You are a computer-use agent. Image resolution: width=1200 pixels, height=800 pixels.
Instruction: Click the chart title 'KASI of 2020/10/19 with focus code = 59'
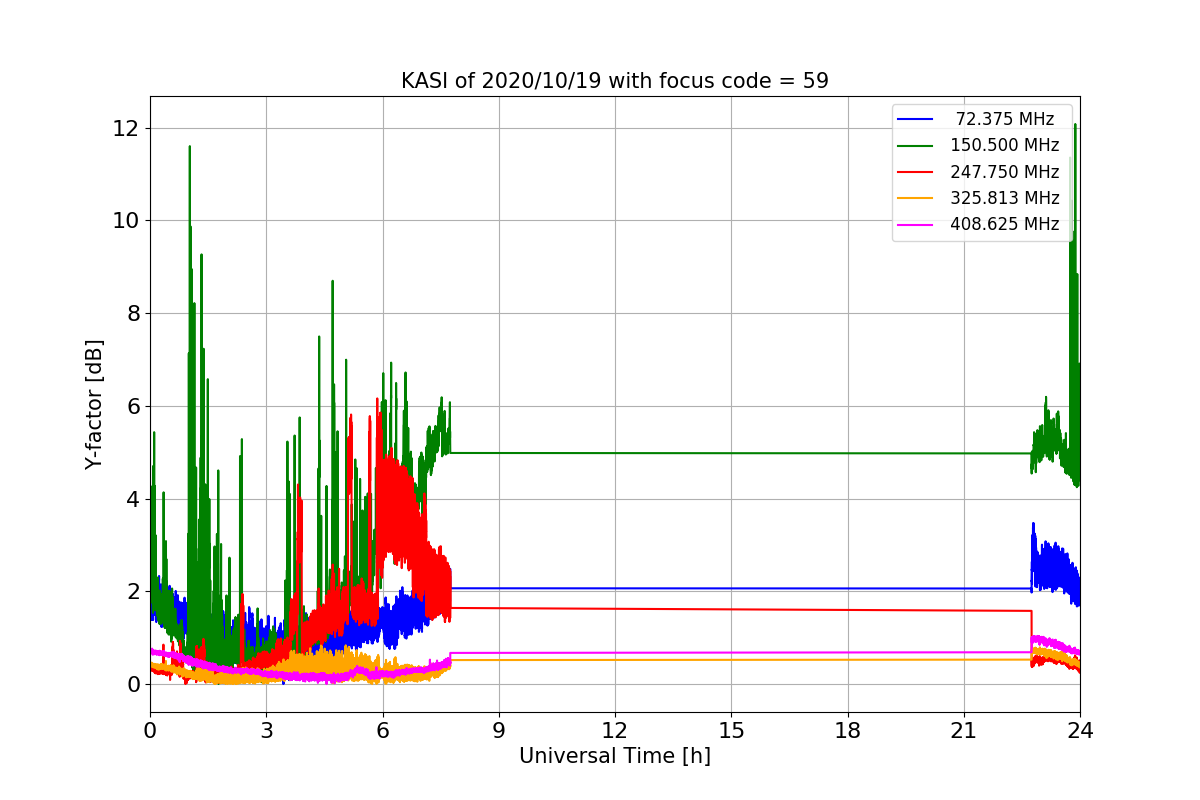tap(615, 81)
